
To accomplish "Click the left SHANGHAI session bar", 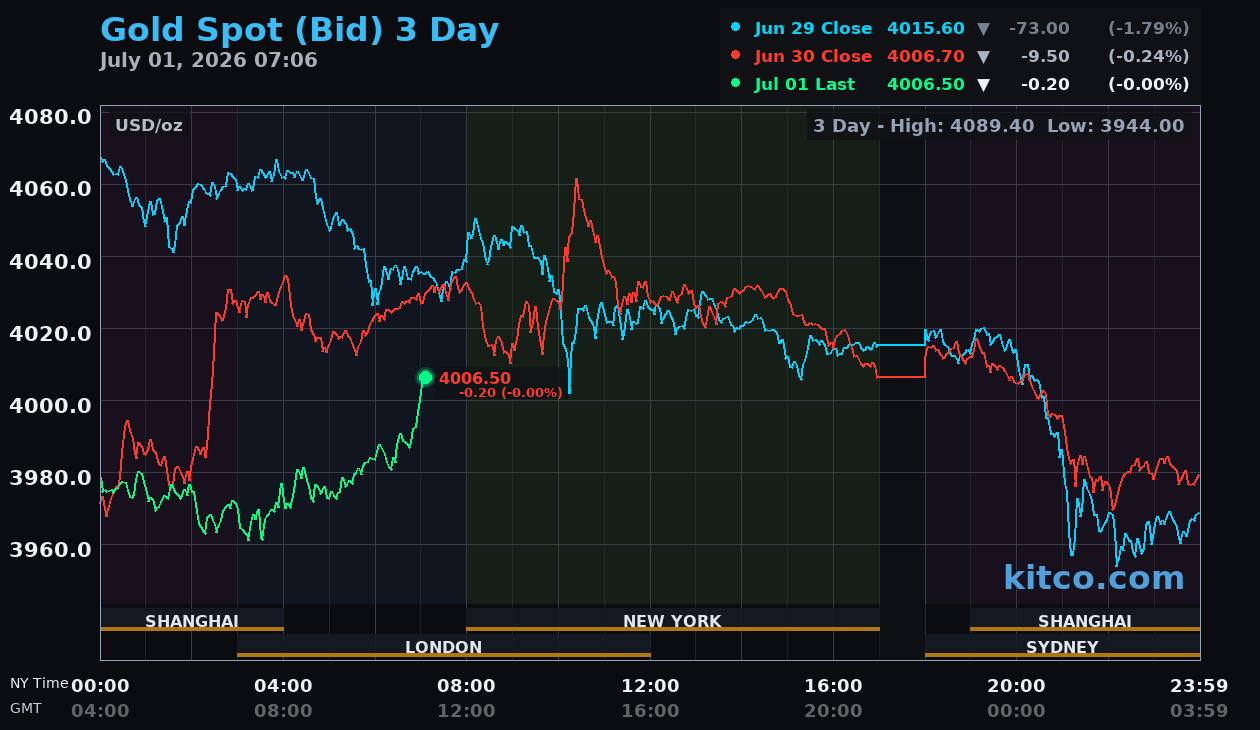I will click(x=192, y=620).
